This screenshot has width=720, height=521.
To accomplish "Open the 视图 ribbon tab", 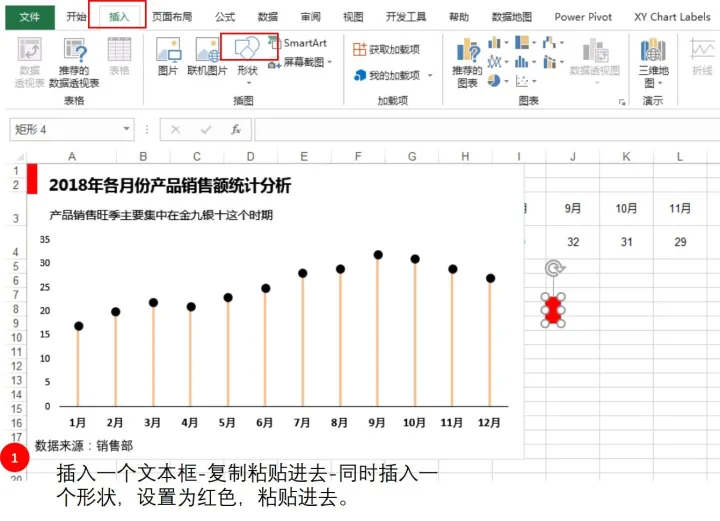I will click(x=353, y=17).
